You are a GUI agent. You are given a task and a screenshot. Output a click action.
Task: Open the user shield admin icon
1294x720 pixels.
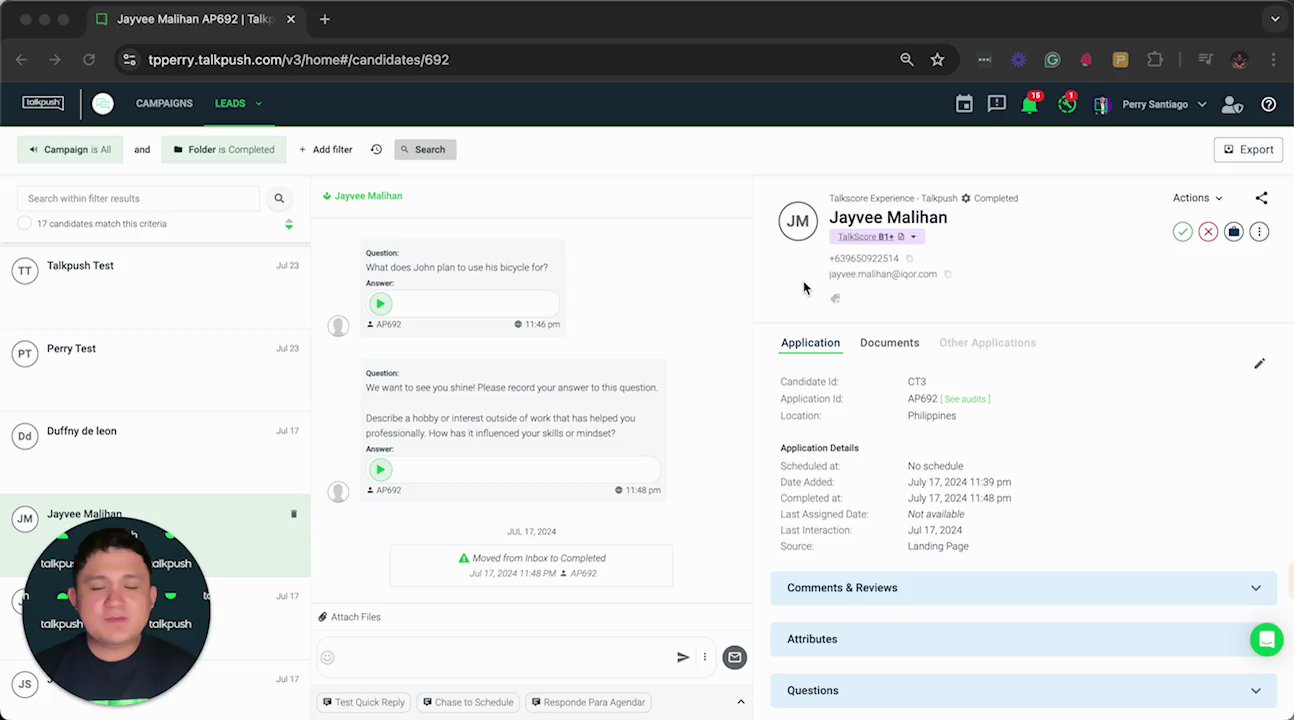coord(1232,104)
